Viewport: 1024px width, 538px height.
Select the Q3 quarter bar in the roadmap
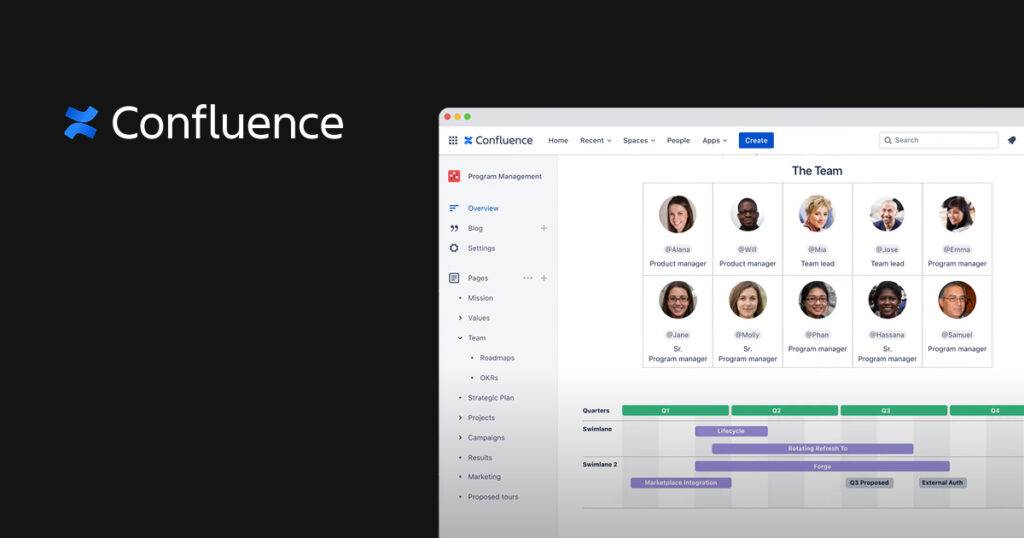coord(893,411)
